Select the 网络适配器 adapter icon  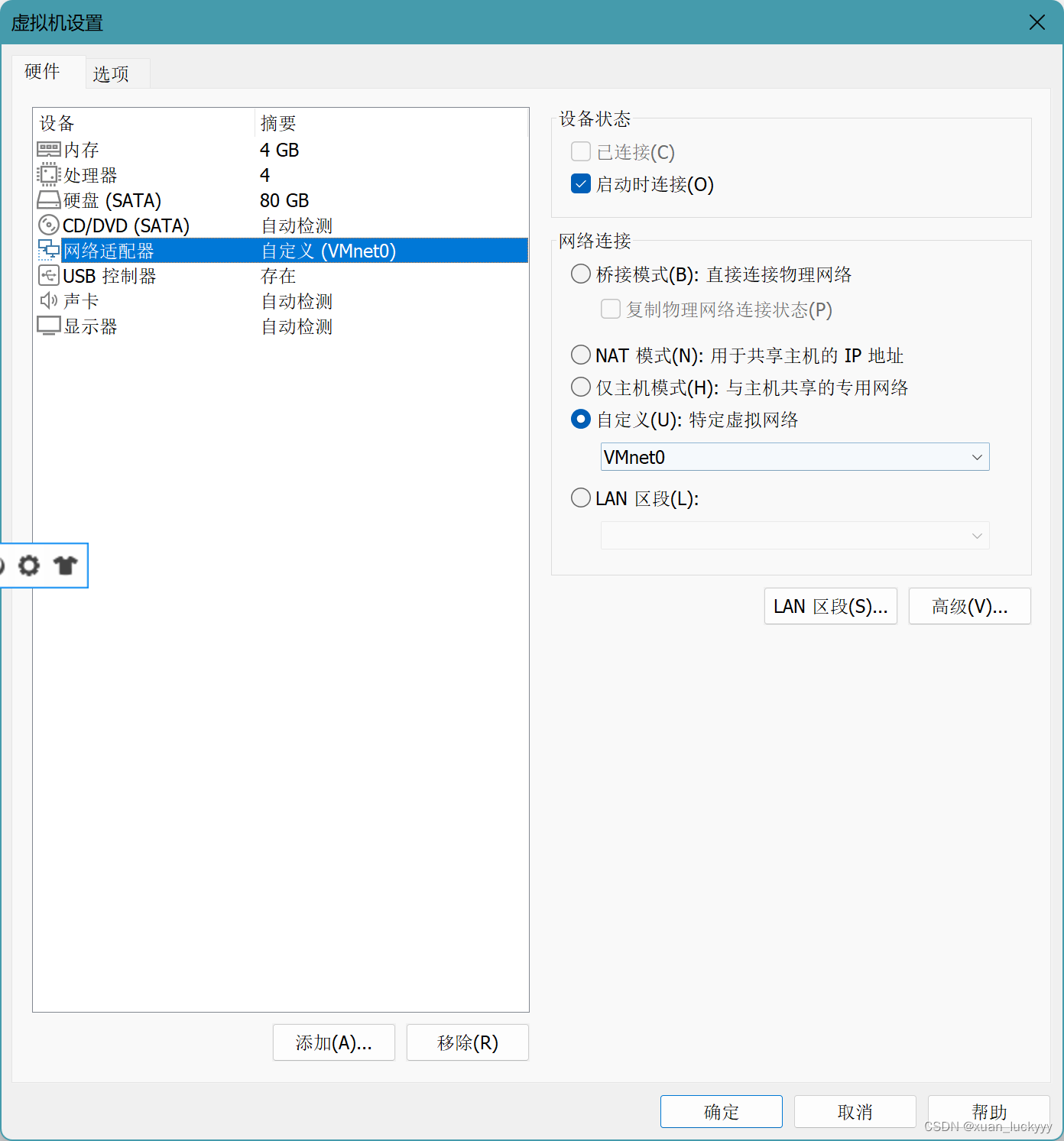[x=48, y=250]
